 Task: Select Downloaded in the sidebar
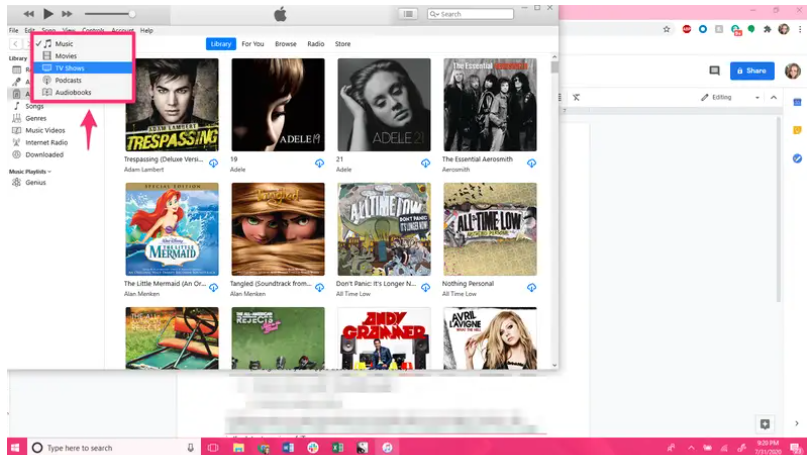pos(44,155)
